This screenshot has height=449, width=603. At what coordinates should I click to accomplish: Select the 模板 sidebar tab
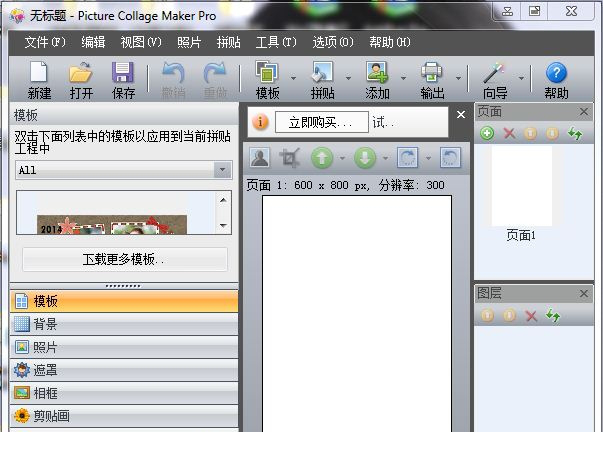pos(124,301)
